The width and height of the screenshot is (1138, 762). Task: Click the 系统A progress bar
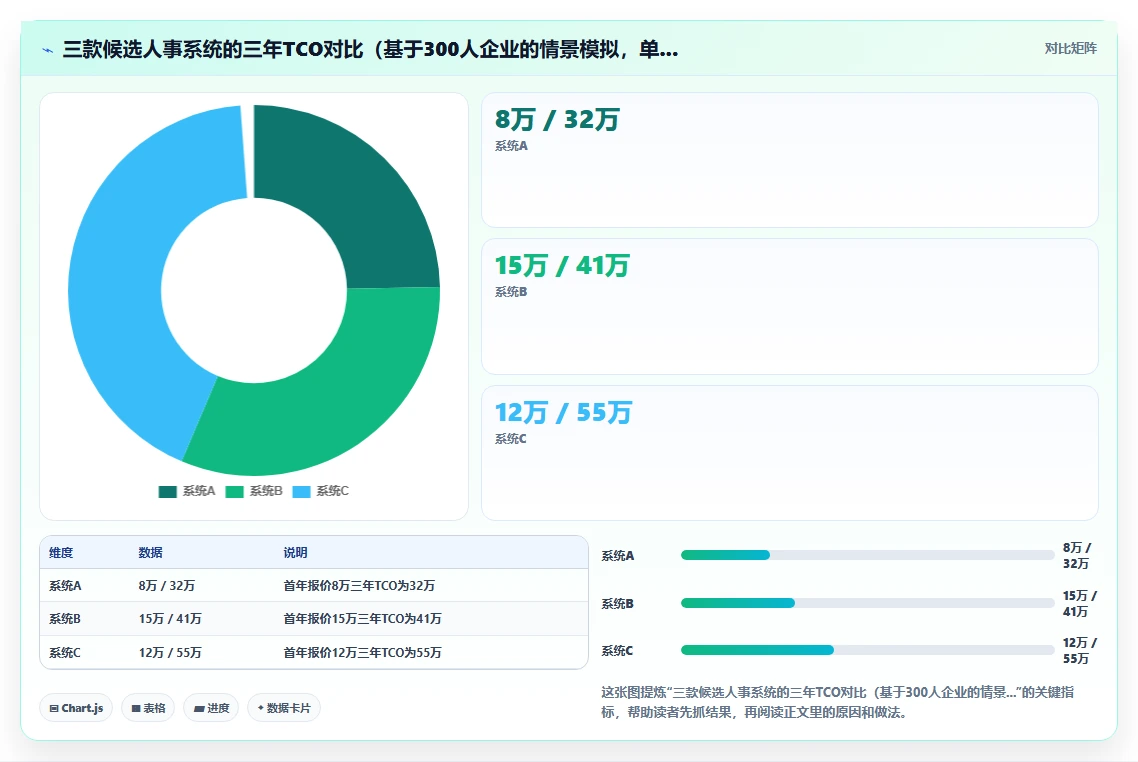pos(867,555)
